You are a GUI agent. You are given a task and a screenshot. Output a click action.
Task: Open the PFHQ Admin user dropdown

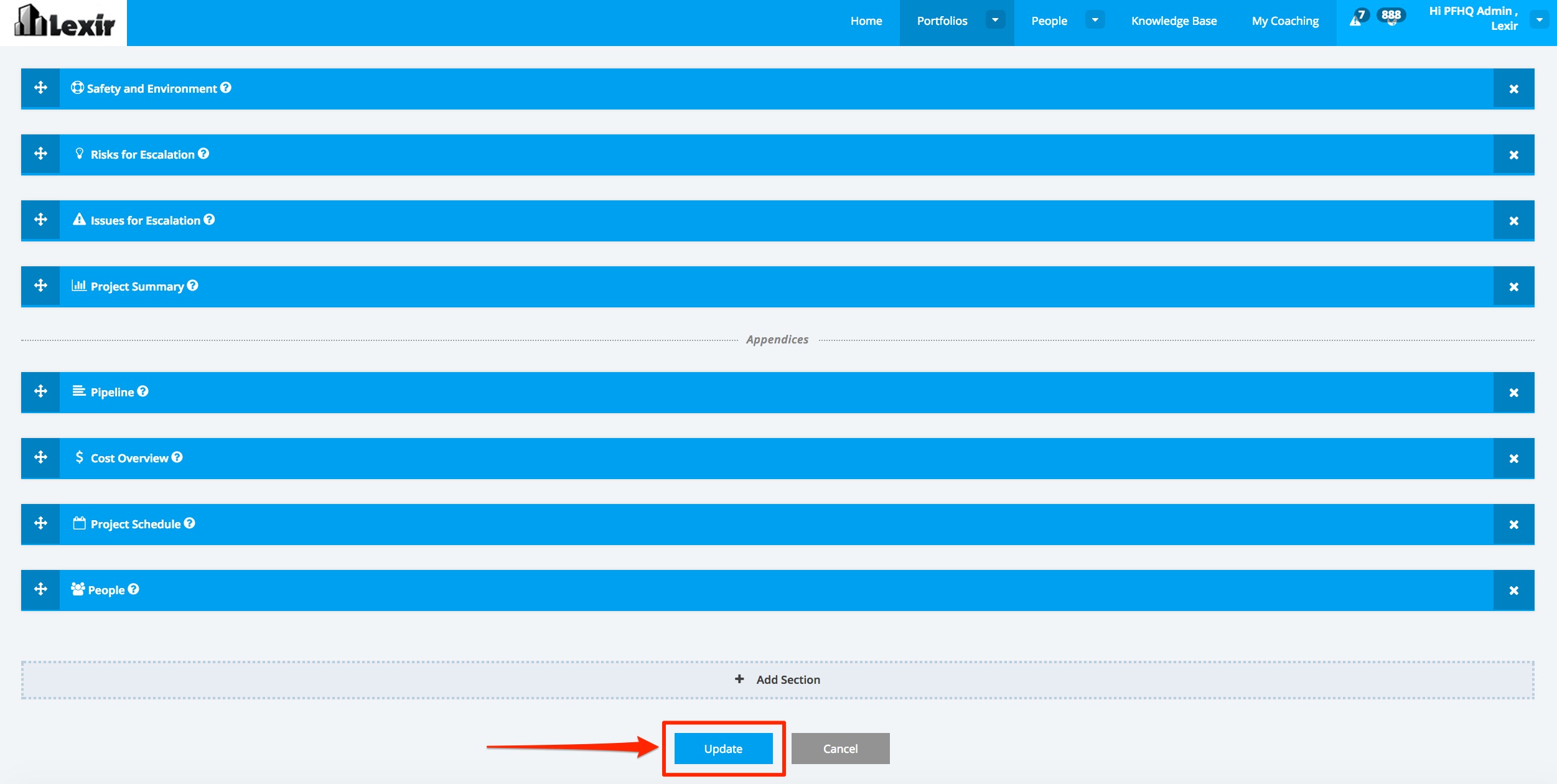(1539, 20)
